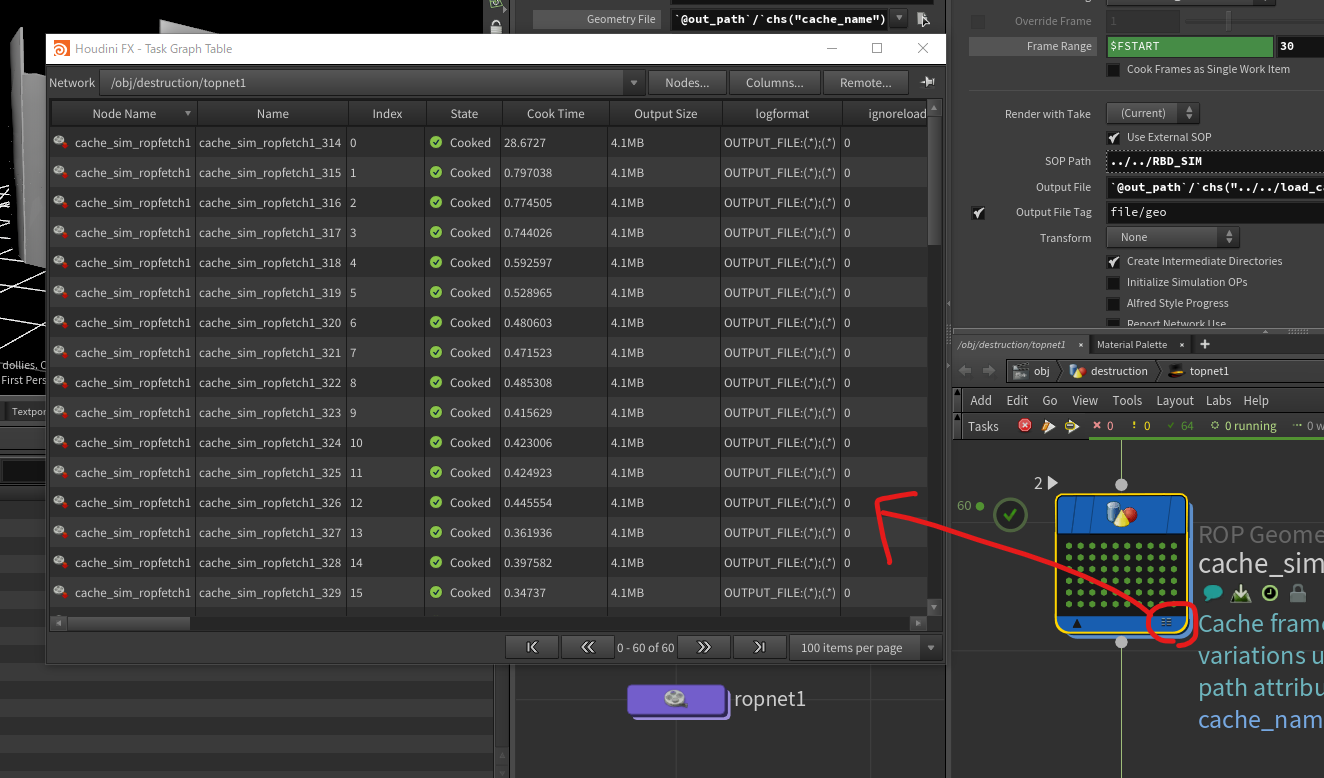This screenshot has height=778, width=1324.
Task: Click the lock icon by the cache_sim node
Action: tap(1298, 593)
